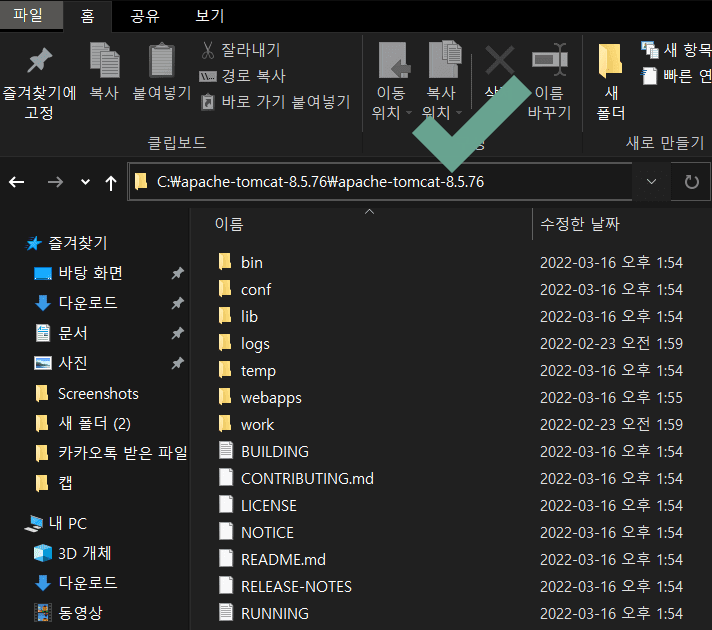Select the BUILDING file
Screen dimensions: 712x630
pyautogui.click(x=275, y=451)
